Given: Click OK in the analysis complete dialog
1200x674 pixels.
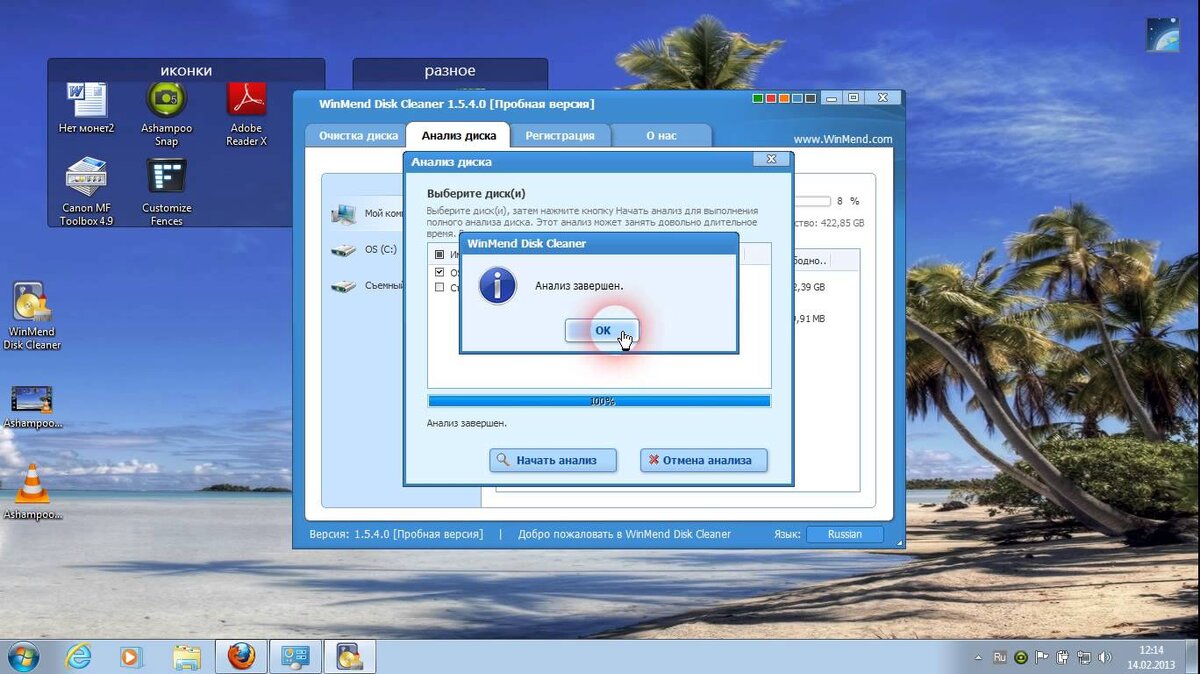Looking at the screenshot, I should coord(601,331).
